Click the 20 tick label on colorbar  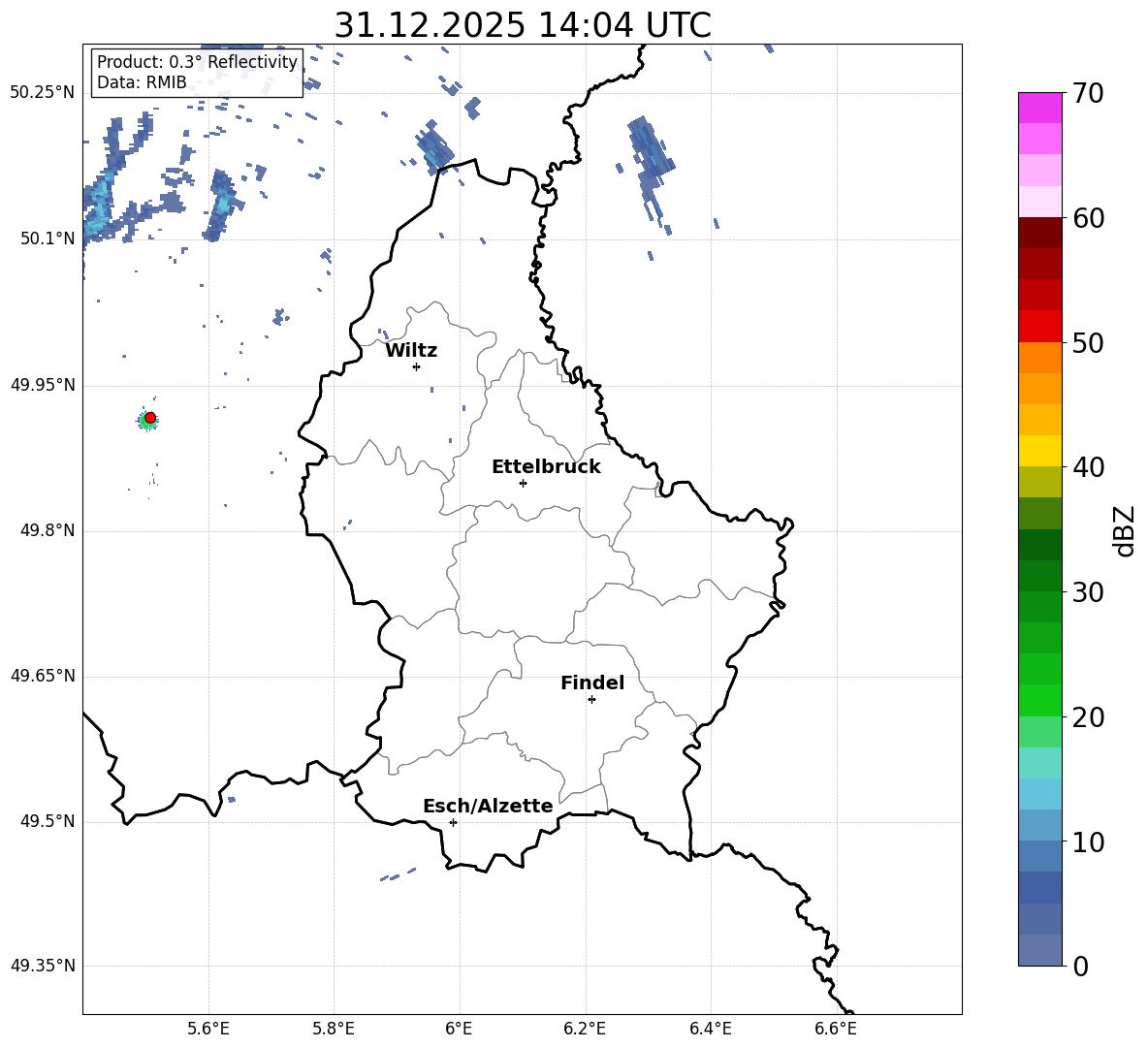pyautogui.click(x=1088, y=717)
